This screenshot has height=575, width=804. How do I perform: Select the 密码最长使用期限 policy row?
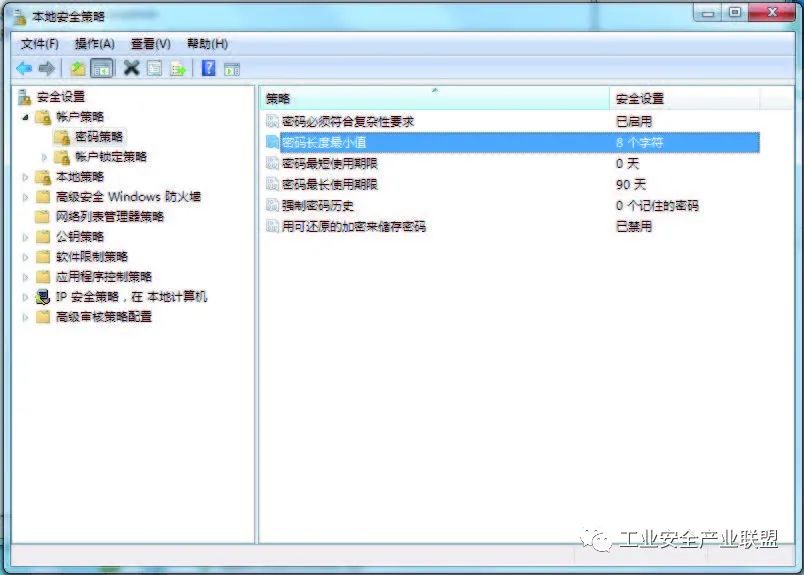pyautogui.click(x=329, y=185)
